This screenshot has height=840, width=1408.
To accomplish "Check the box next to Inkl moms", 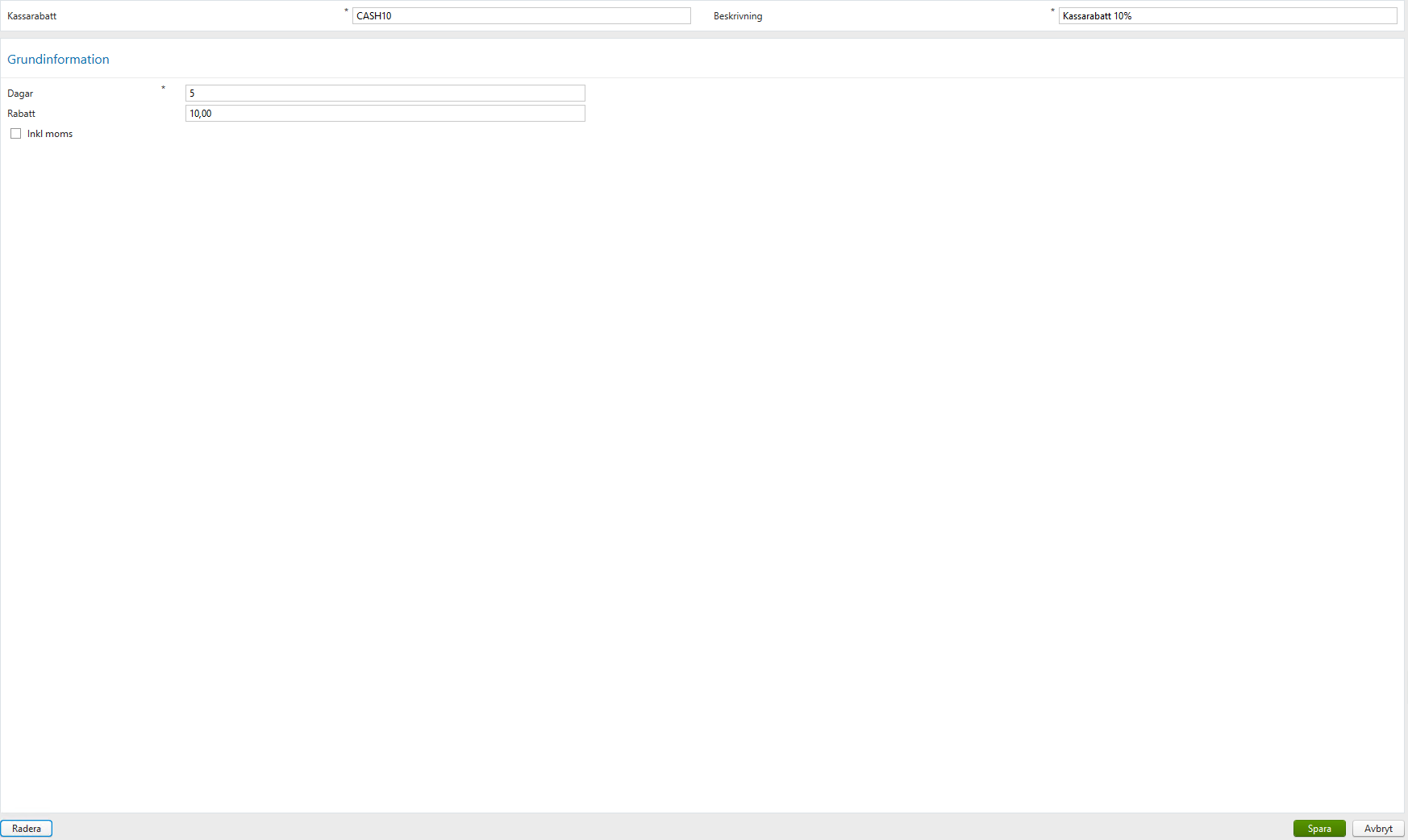I will (x=16, y=133).
